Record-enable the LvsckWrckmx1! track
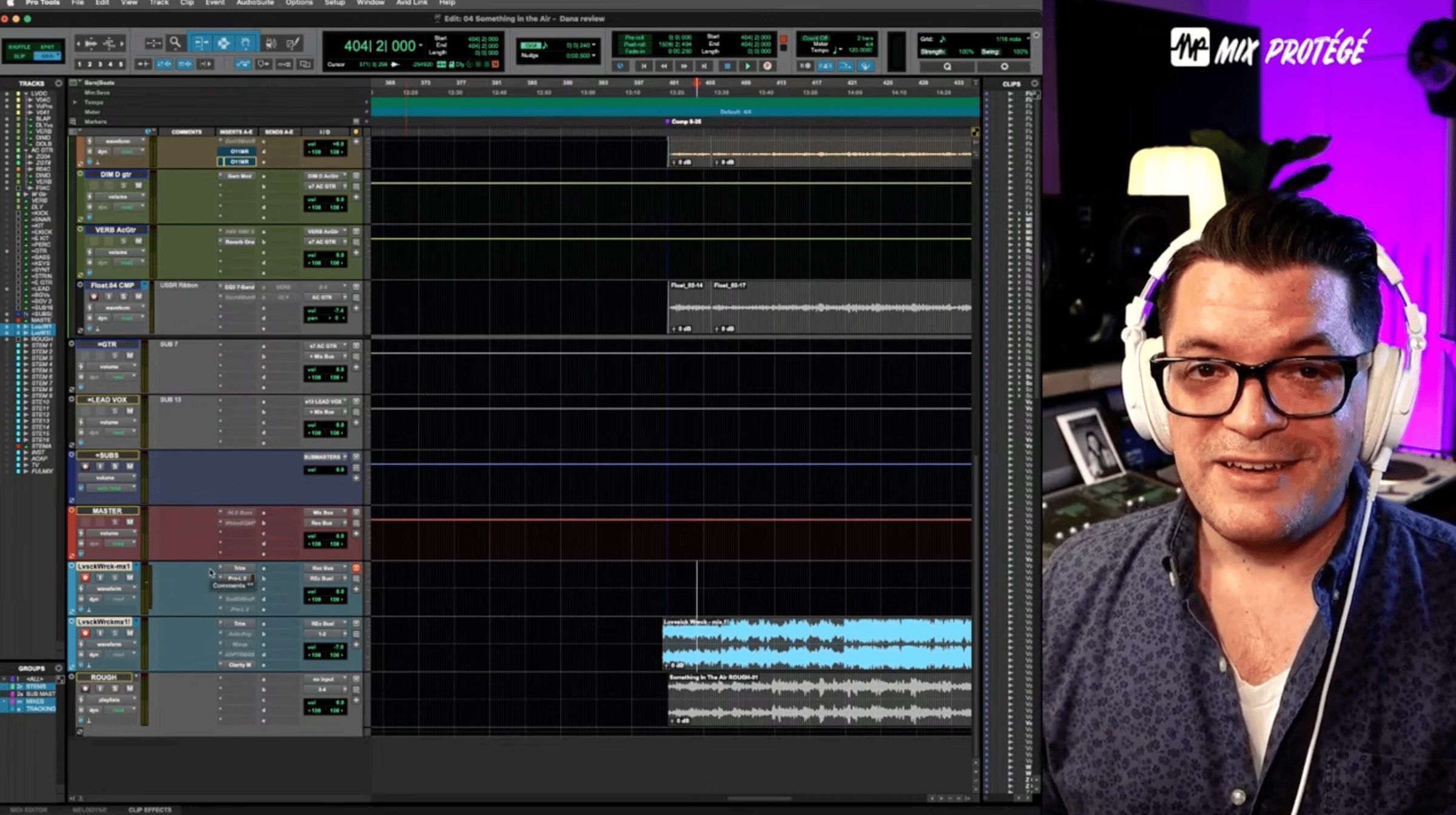 click(x=86, y=633)
